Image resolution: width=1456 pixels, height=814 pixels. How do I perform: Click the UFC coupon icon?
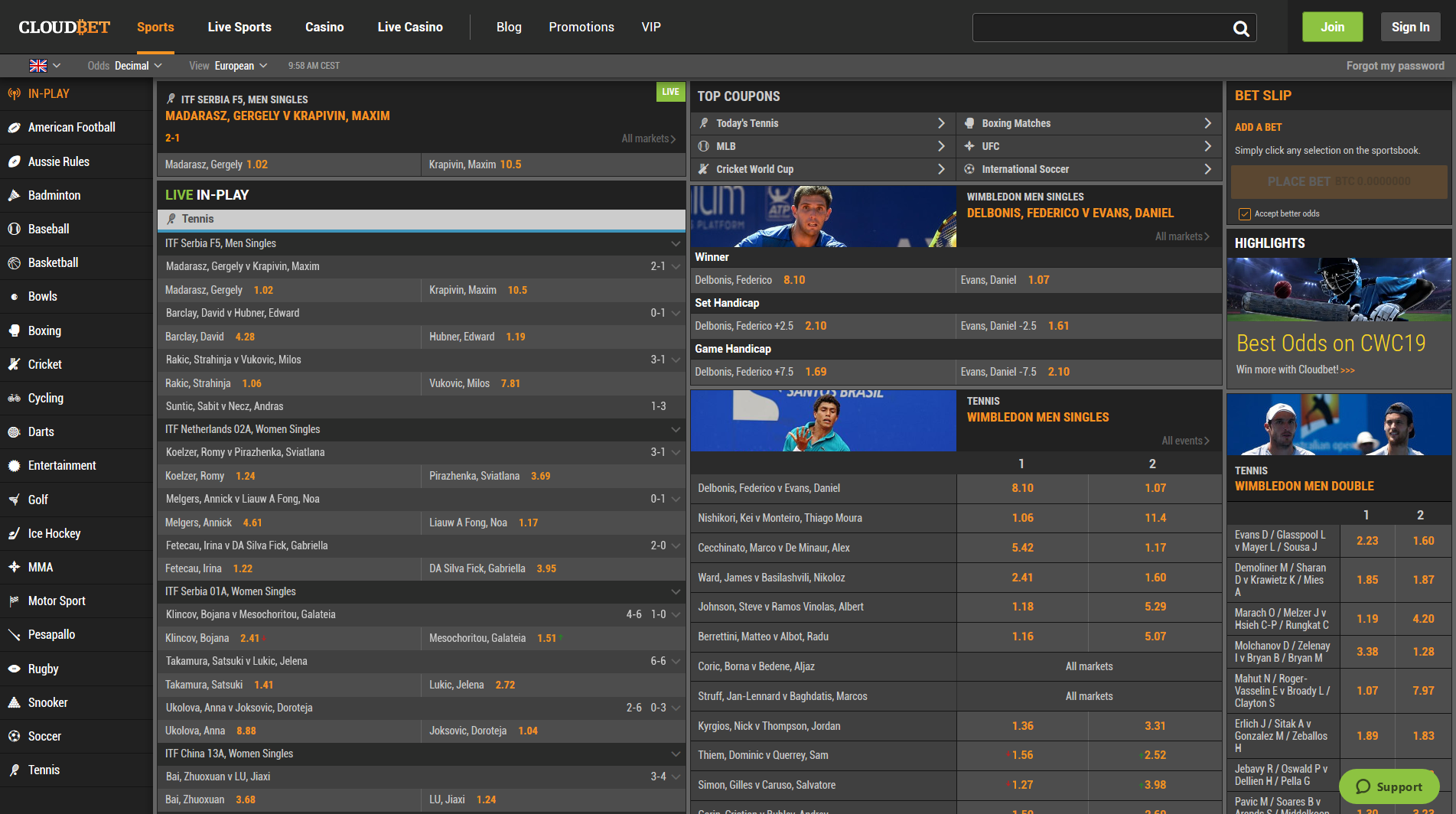point(969,146)
